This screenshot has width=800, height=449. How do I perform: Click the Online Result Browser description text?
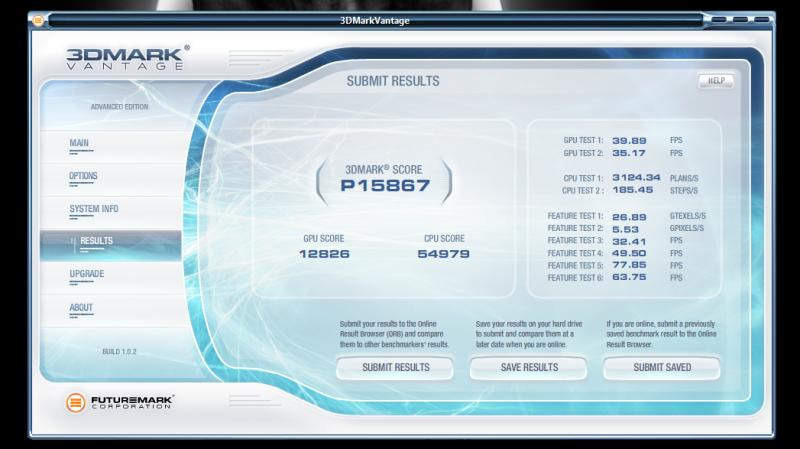pyautogui.click(x=394, y=334)
